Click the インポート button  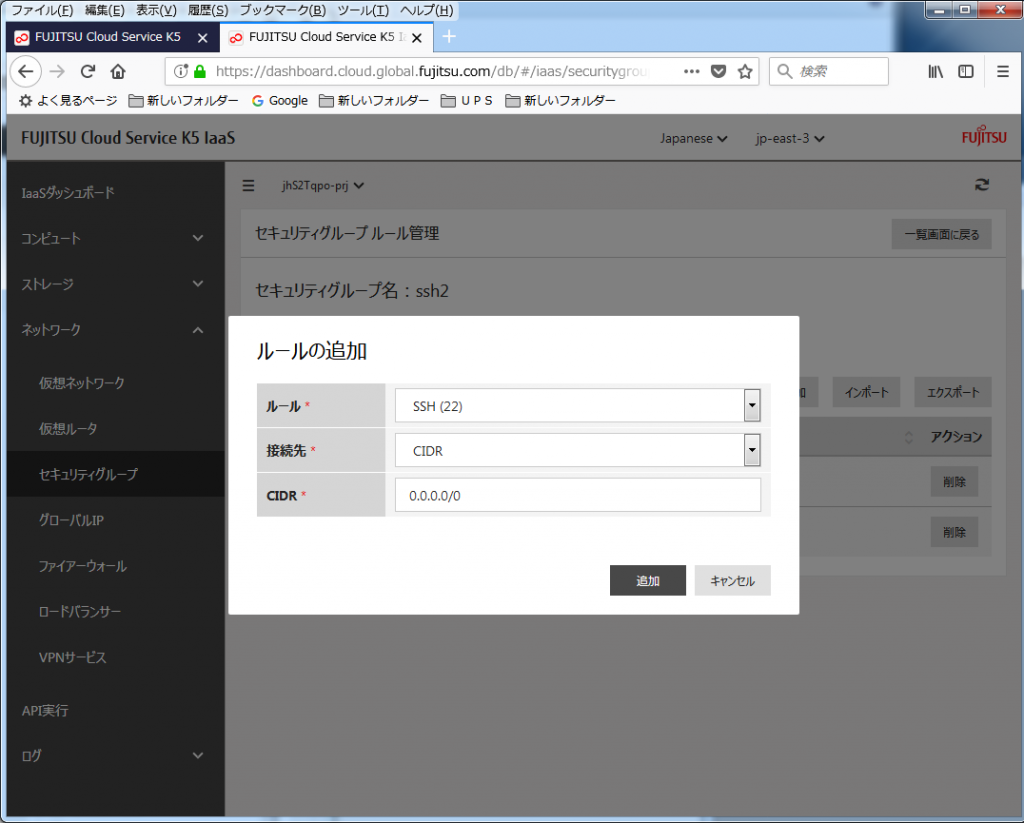click(x=867, y=393)
